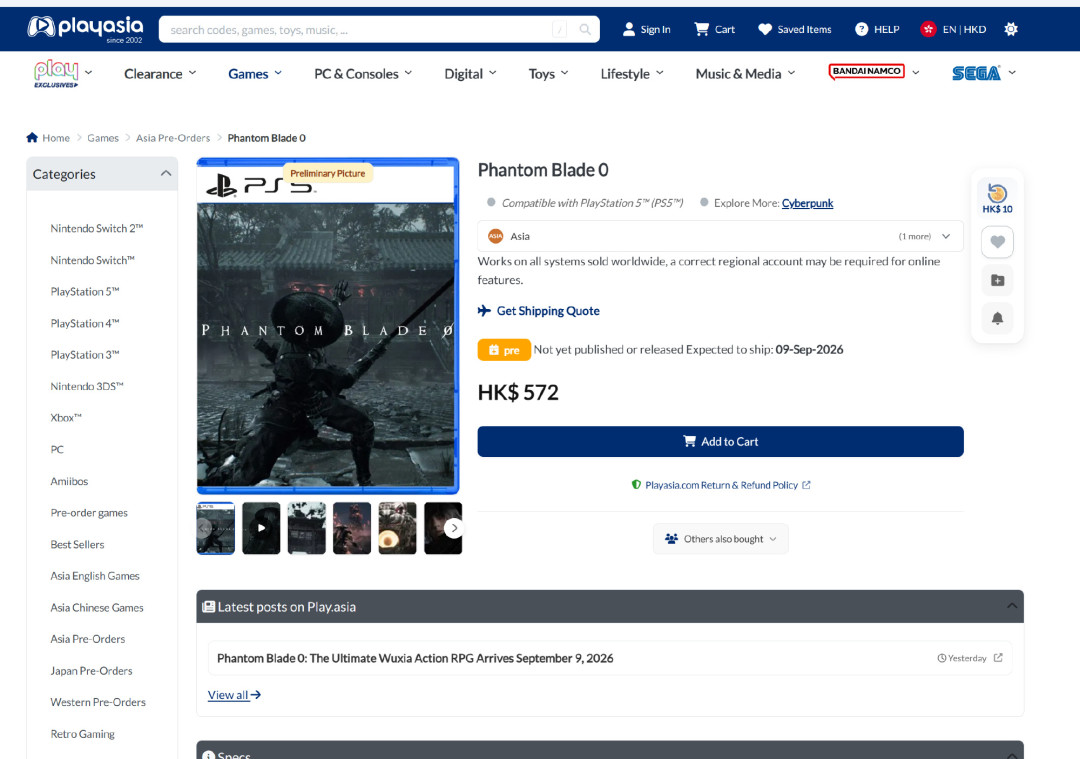Click Asia Pre-Orders breadcrumb link
This screenshot has width=1080, height=759.
[173, 138]
